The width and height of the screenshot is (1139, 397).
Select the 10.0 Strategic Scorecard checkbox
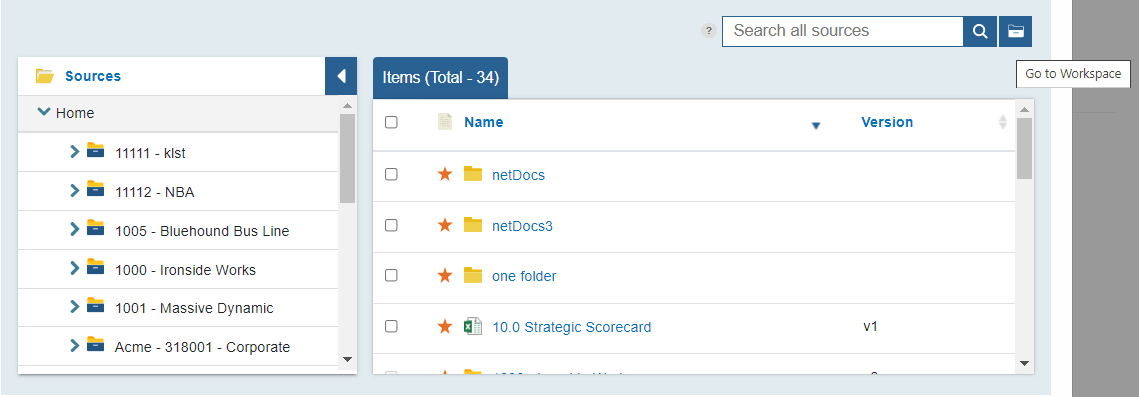point(391,327)
